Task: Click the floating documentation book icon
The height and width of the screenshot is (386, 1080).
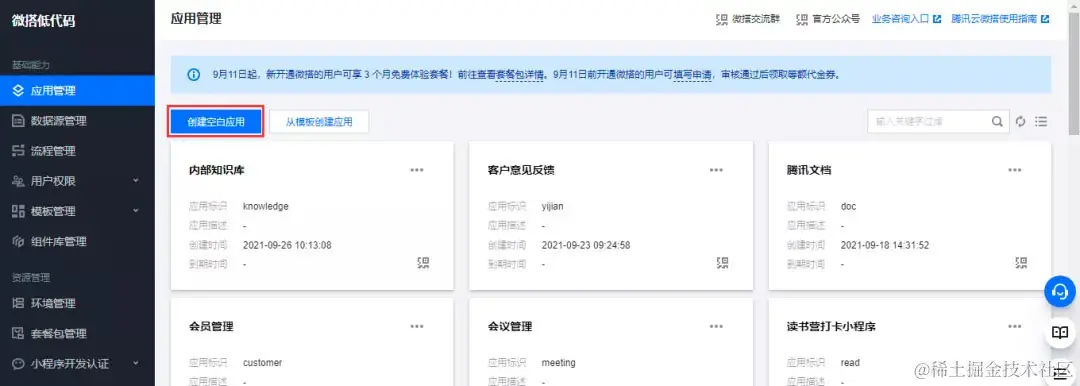Action: point(1059,333)
